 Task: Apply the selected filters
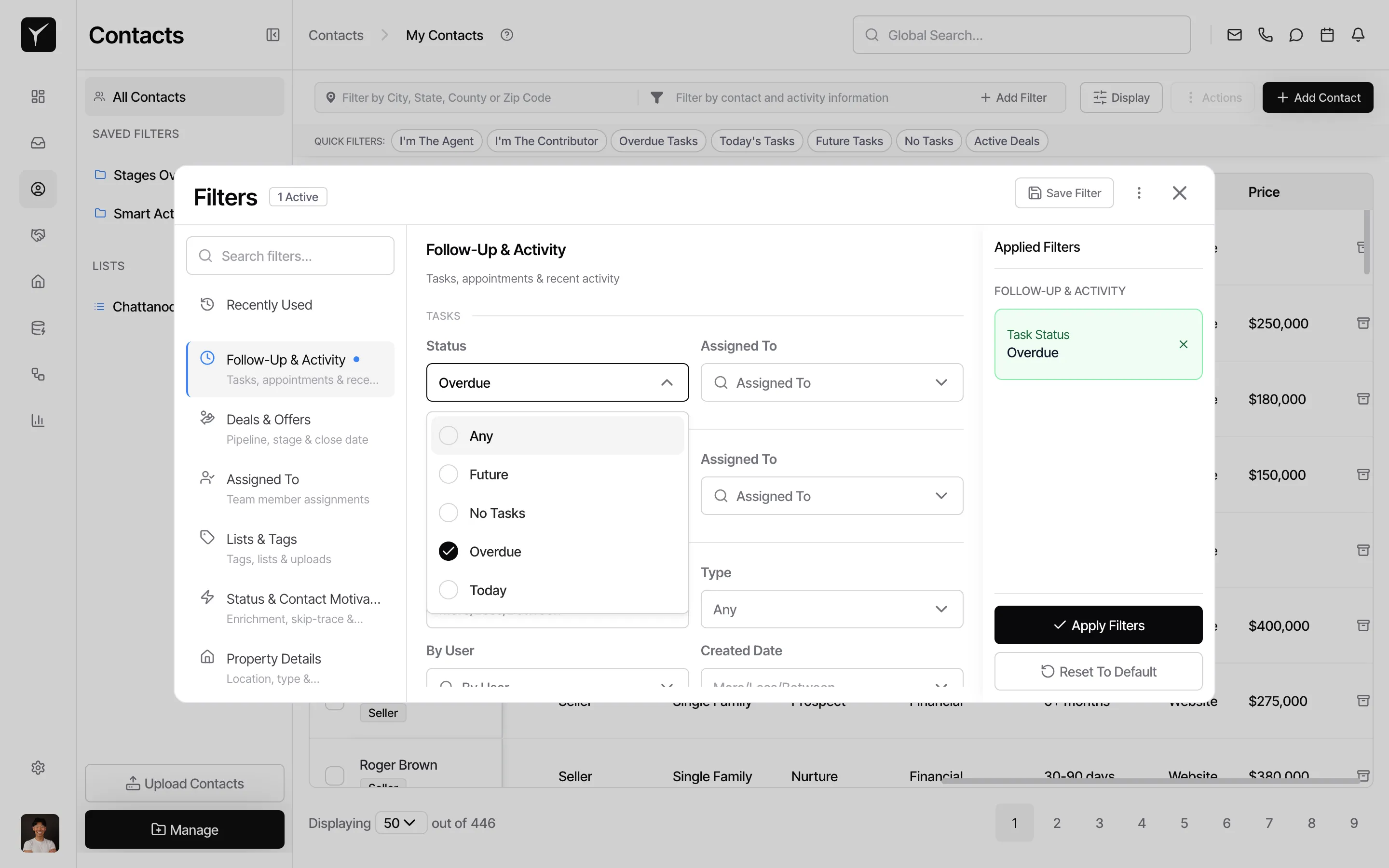(x=1097, y=625)
